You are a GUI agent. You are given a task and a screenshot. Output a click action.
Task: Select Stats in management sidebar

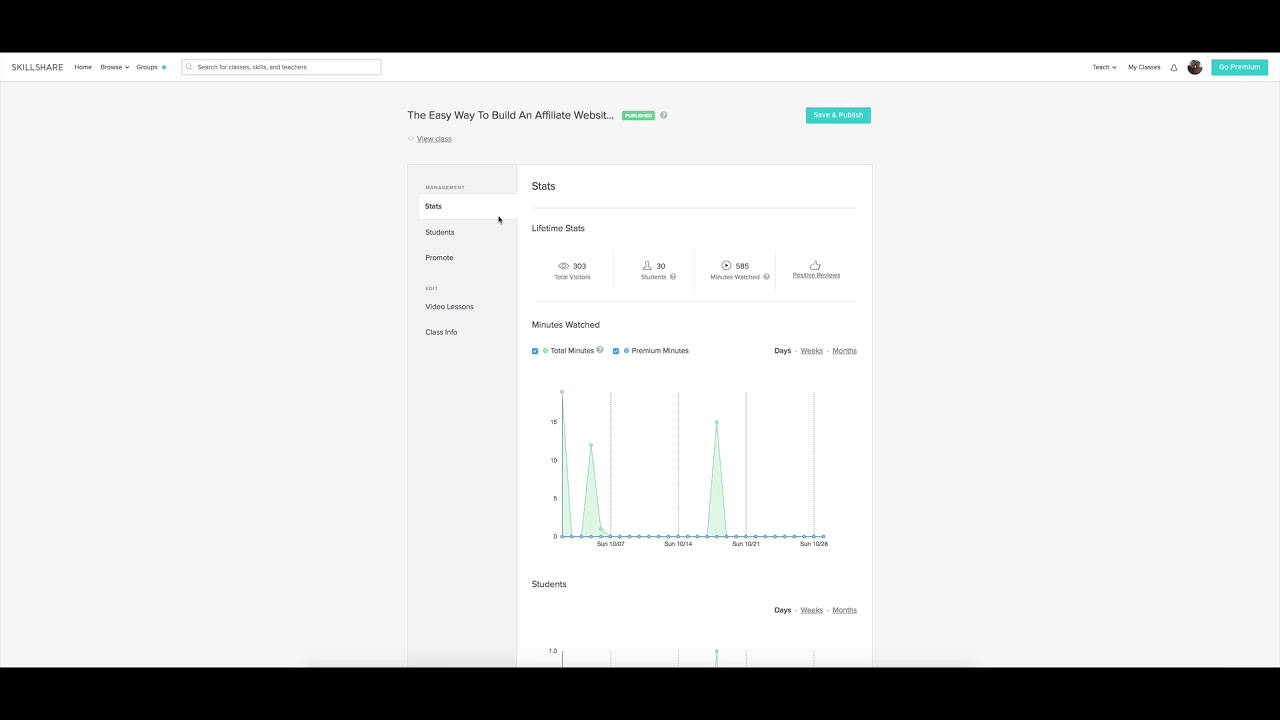[467, 206]
